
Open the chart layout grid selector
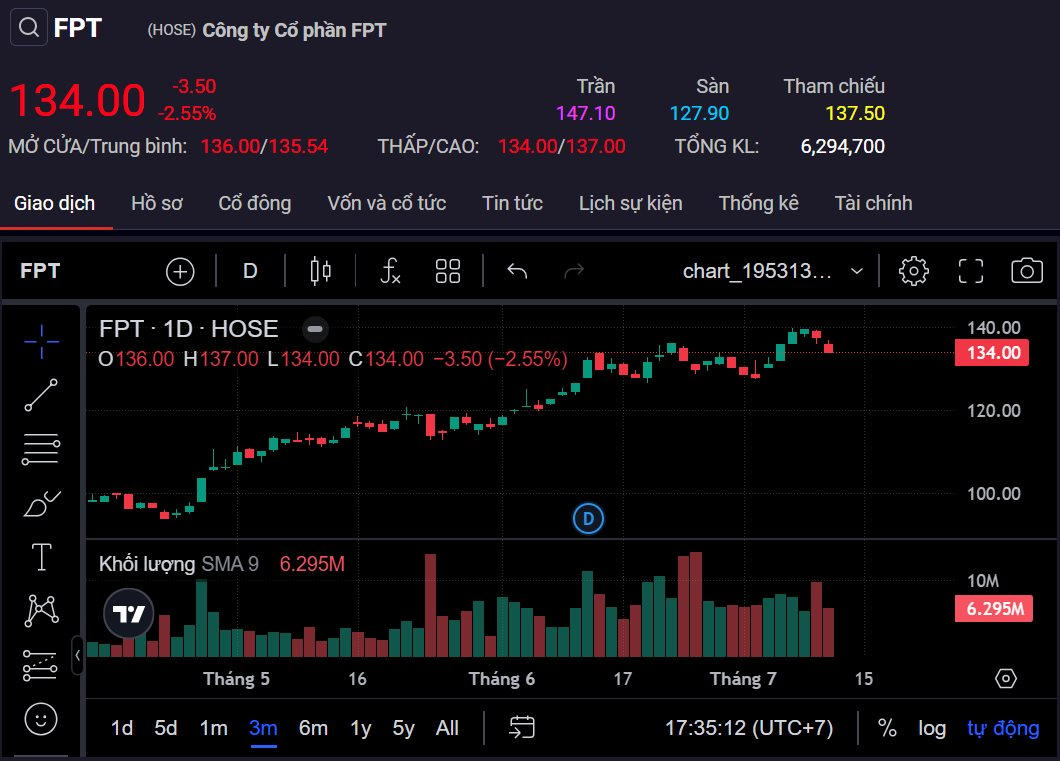447,270
